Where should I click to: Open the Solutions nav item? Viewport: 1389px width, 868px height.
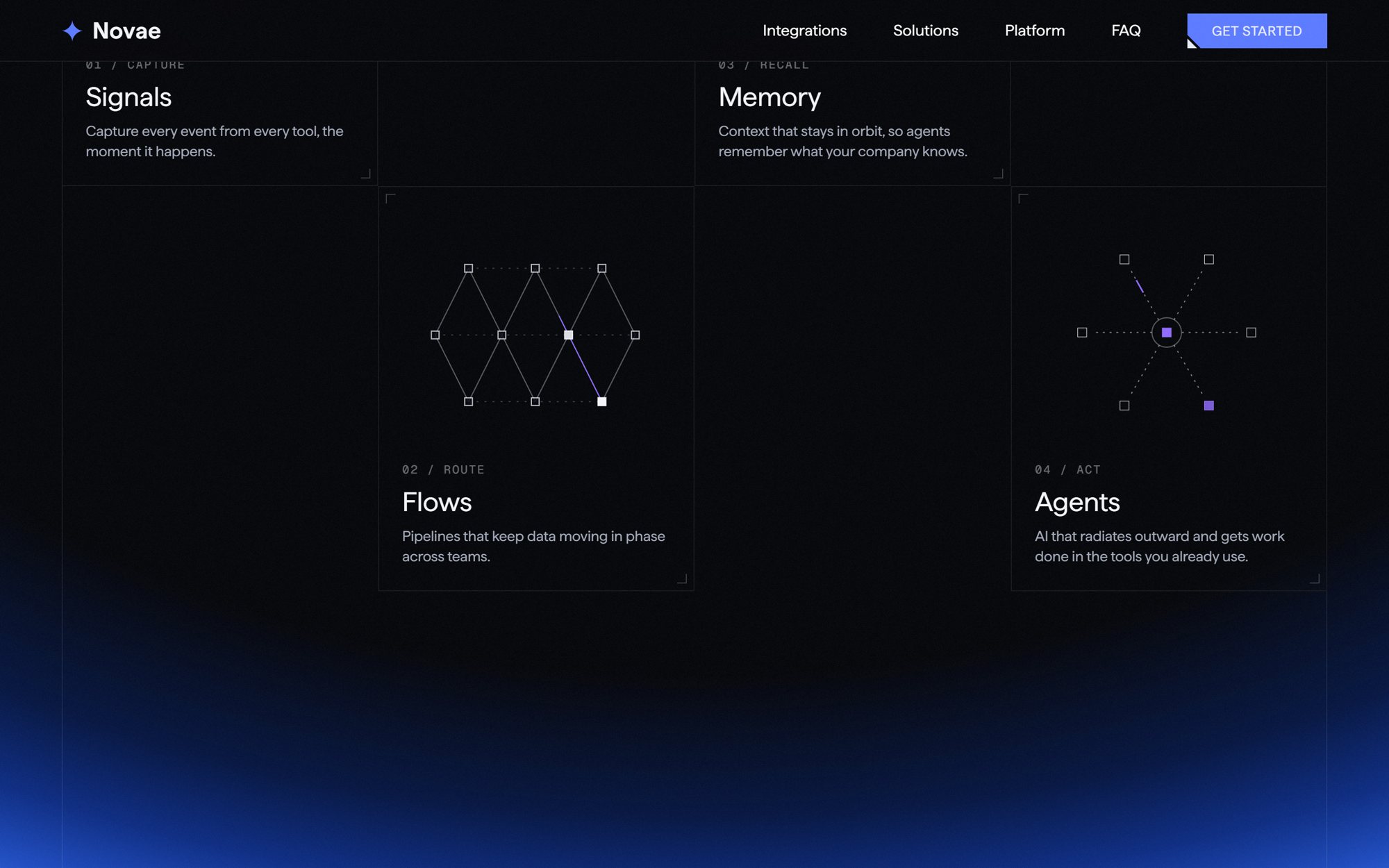pyautogui.click(x=925, y=31)
